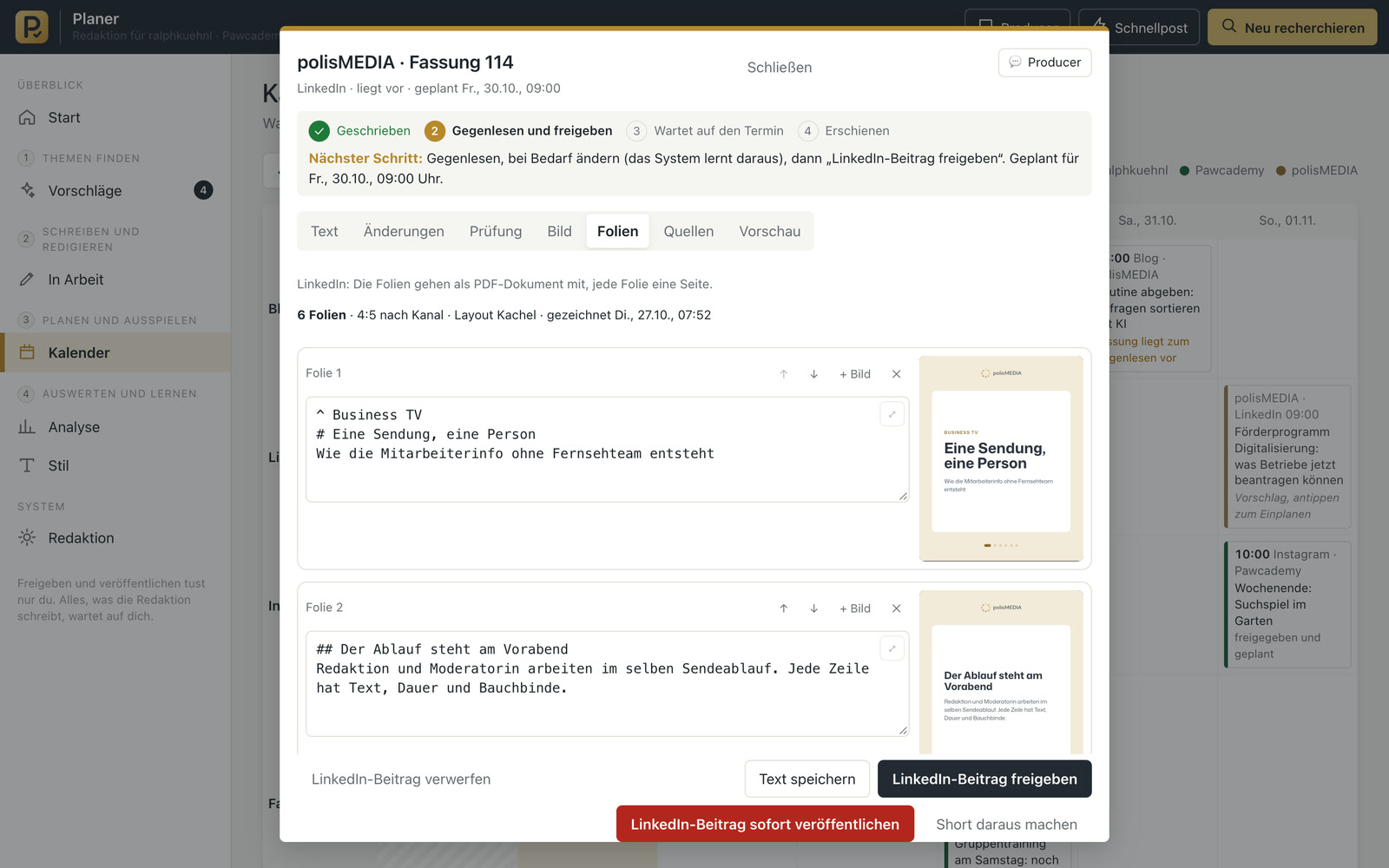Click LinkedIn-Beitrag freigeben button

[984, 779]
